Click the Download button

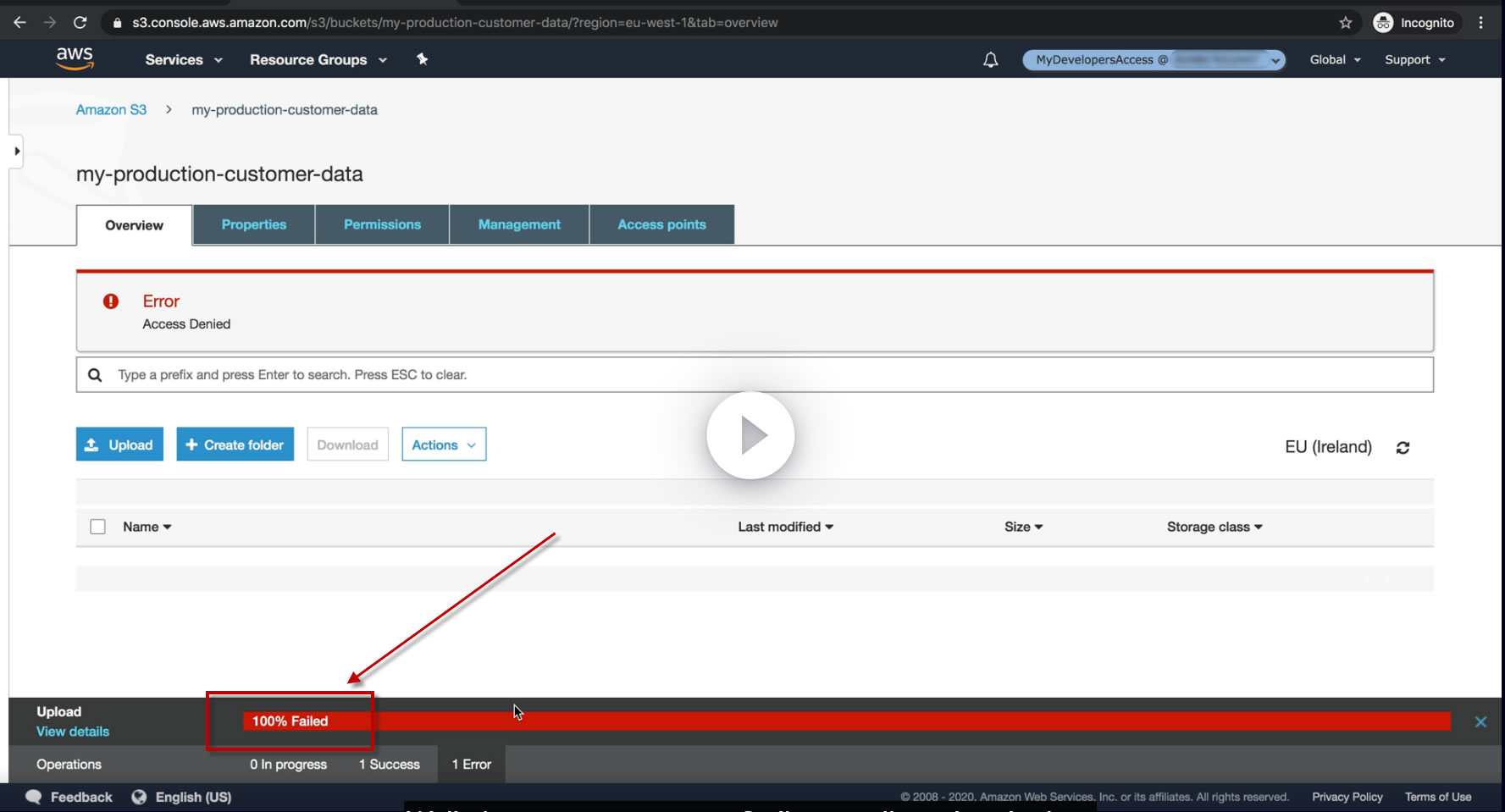[347, 445]
